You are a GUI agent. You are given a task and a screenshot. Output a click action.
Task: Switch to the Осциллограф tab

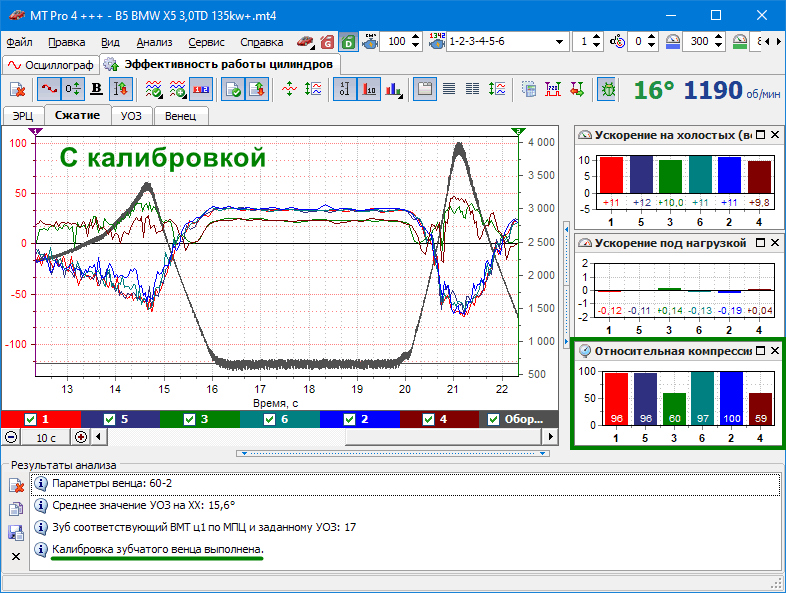(x=50, y=65)
